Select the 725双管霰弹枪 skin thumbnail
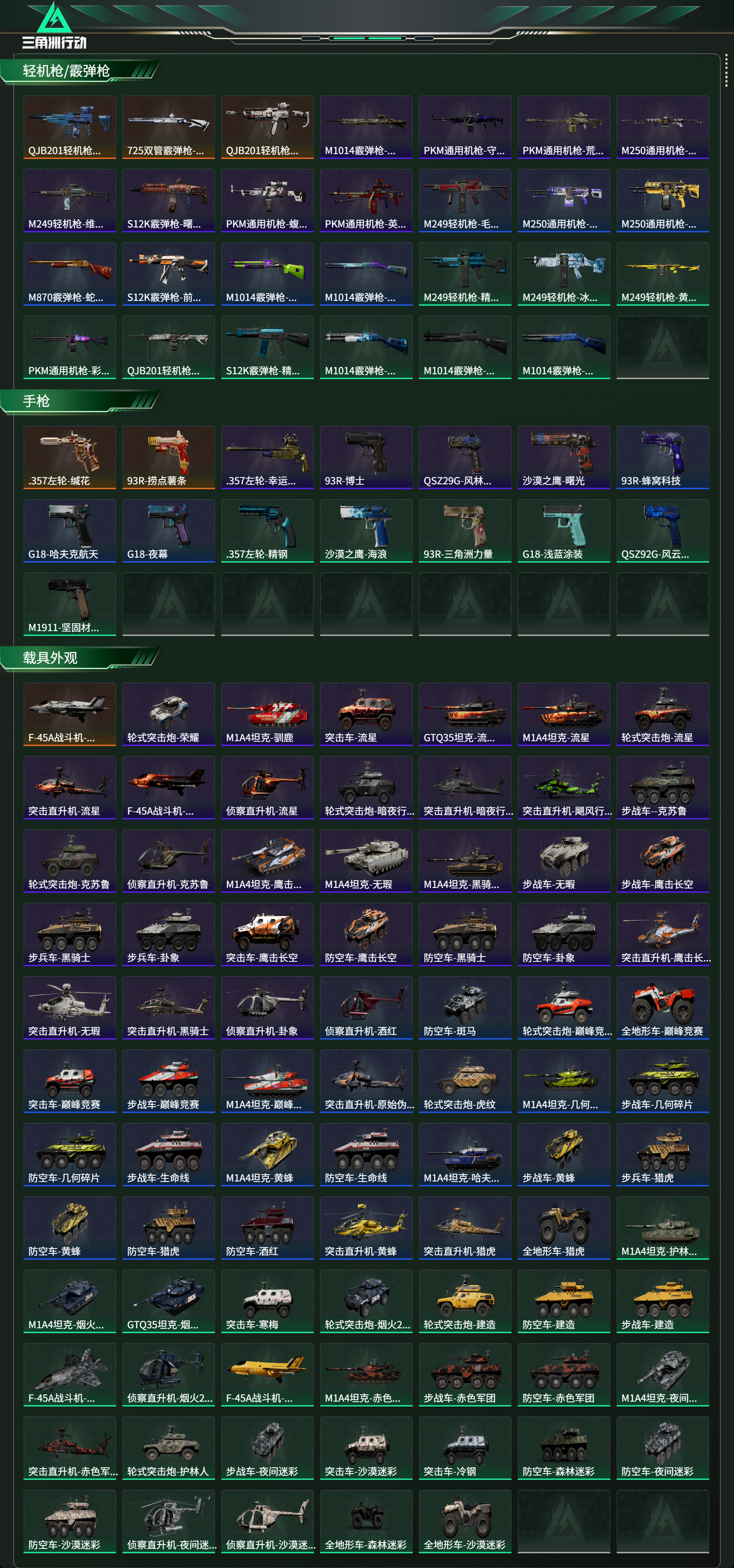This screenshot has width=734, height=1568. pos(169,127)
